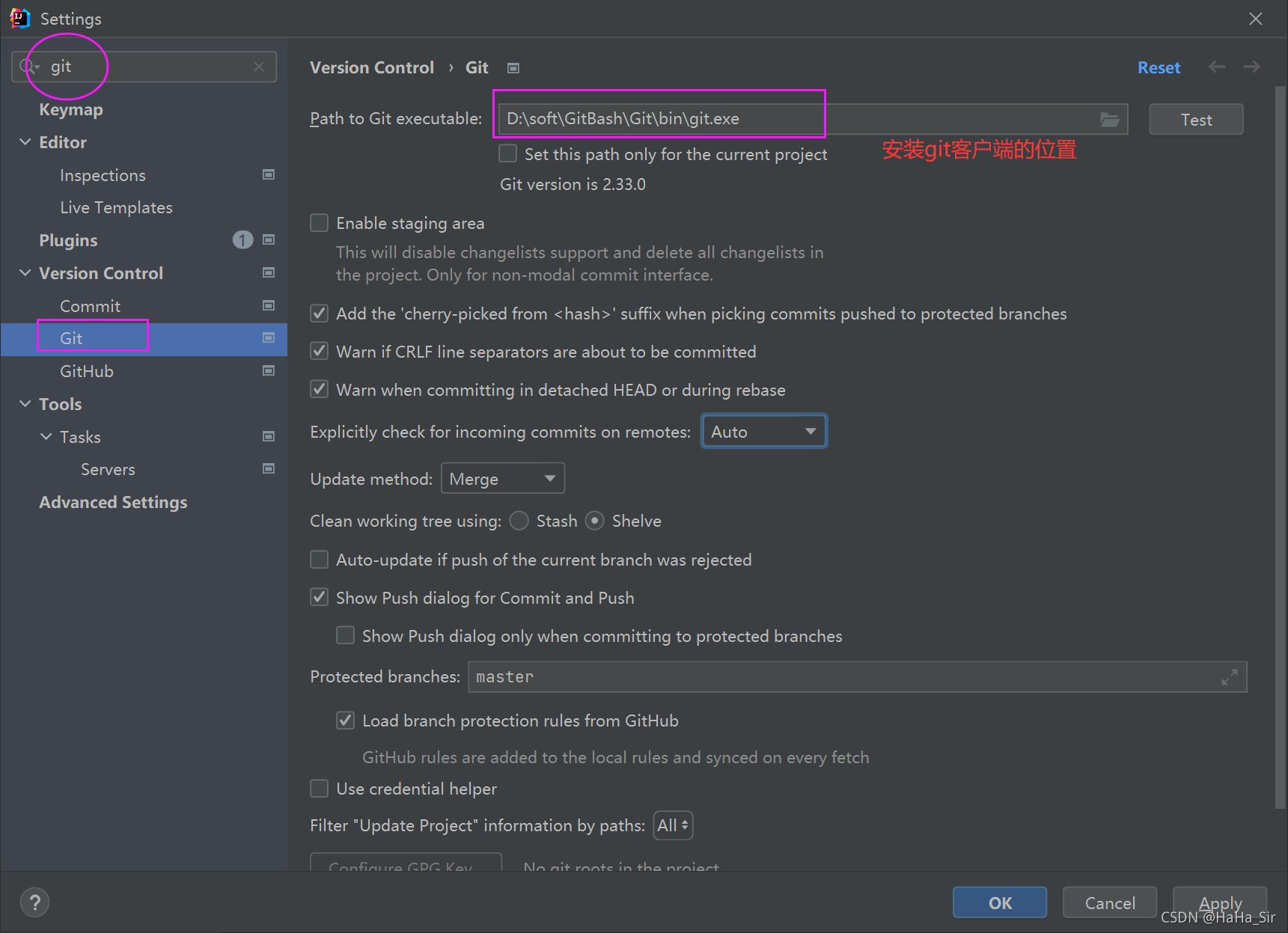Viewport: 1288px width, 933px height.
Task: Click the vertical scrollbar of settings pane
Action: click(1280, 447)
